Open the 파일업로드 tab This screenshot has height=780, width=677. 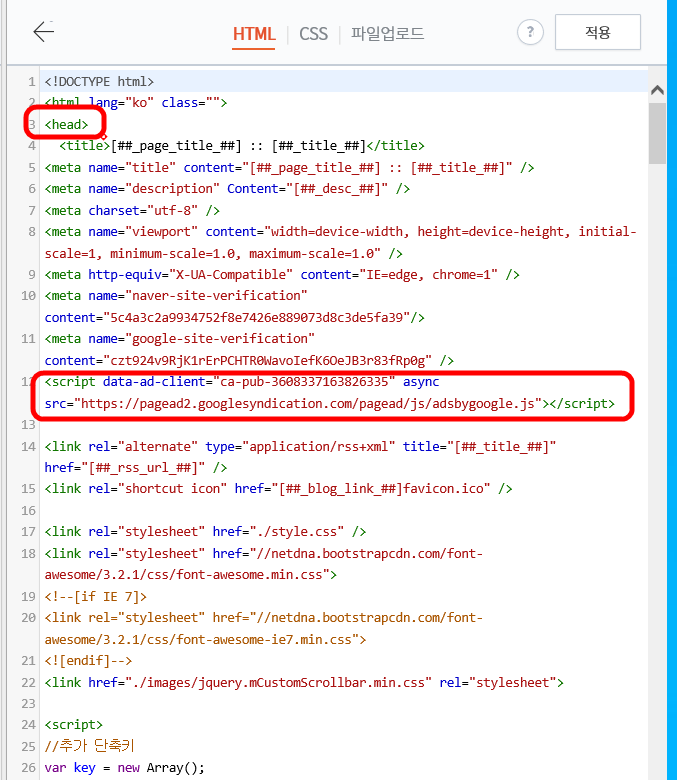387,33
